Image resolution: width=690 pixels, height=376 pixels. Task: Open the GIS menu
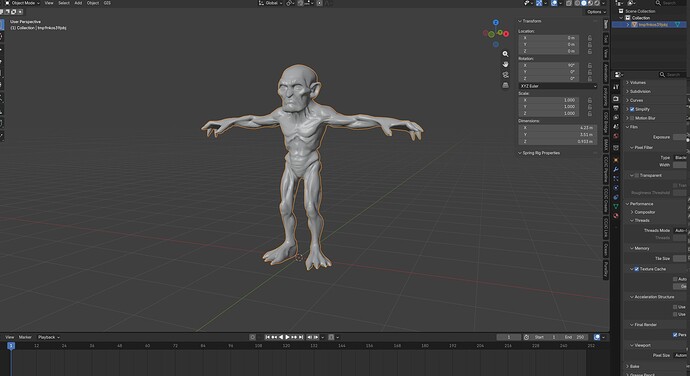click(107, 3)
